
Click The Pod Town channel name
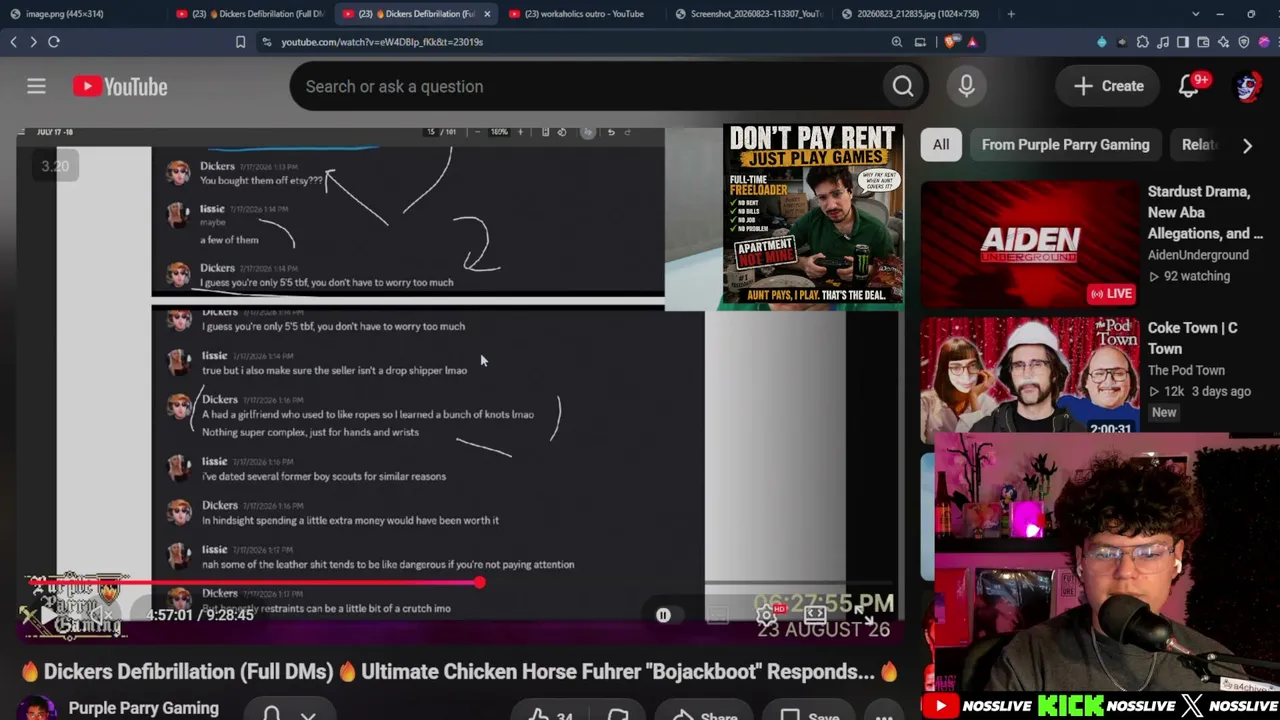coord(1186,370)
